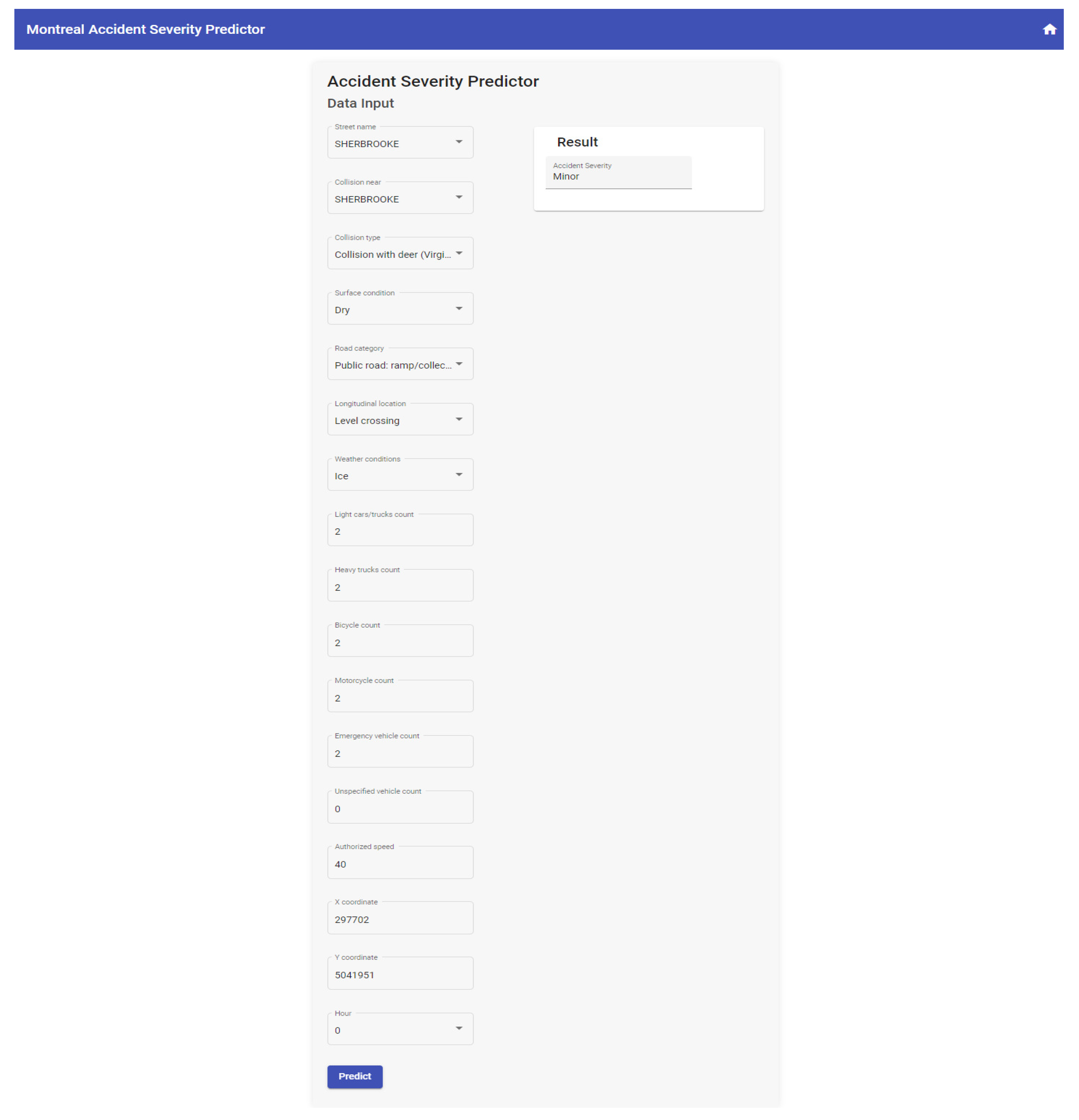Open the Weather conditions dropdown
This screenshot has width=1079, height=1120.
400,475
